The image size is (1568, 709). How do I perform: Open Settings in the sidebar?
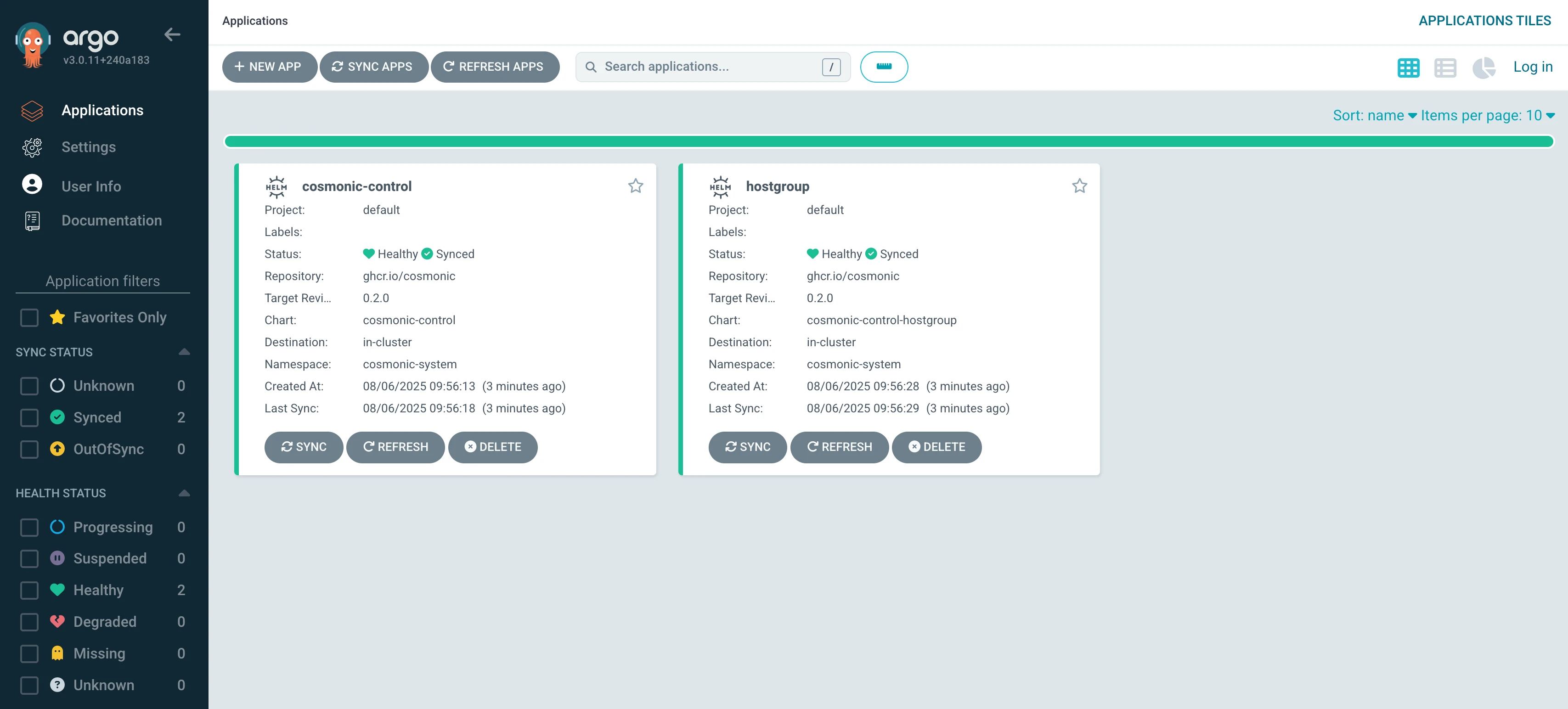[x=88, y=147]
